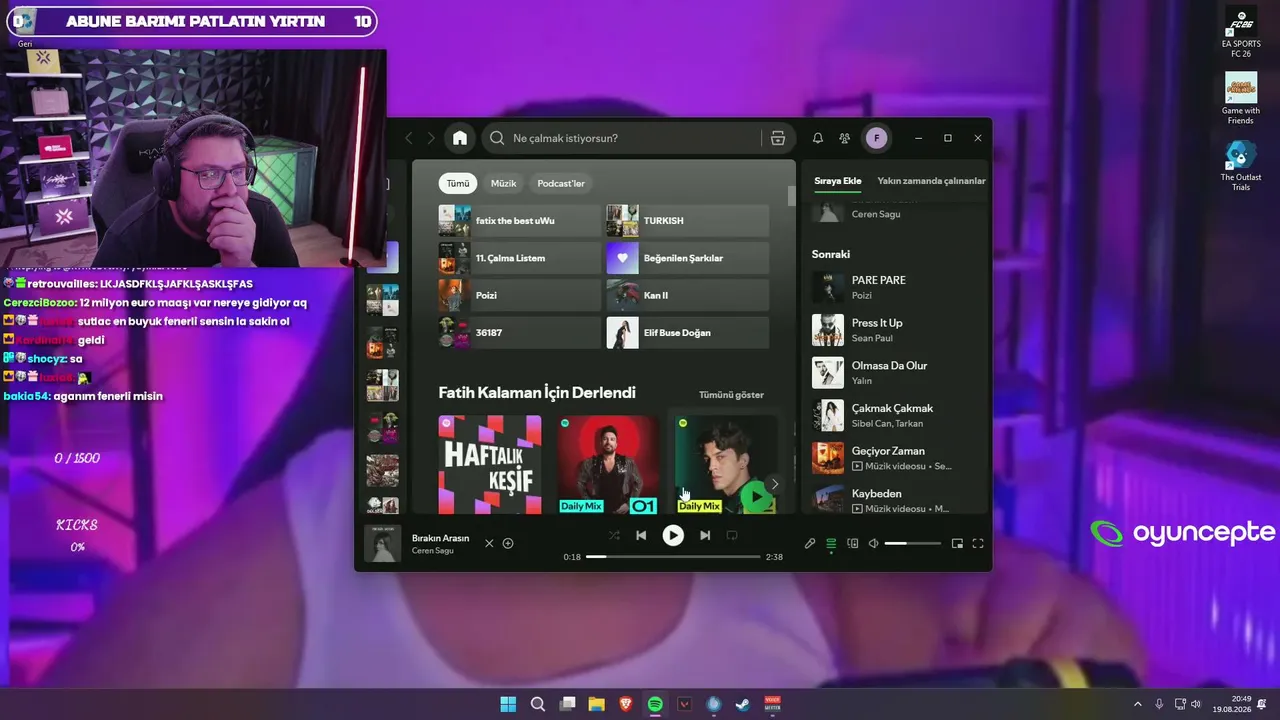Screen dimensions: 1280x720
Task: Select the Müzik filter chip
Action: [x=504, y=184]
